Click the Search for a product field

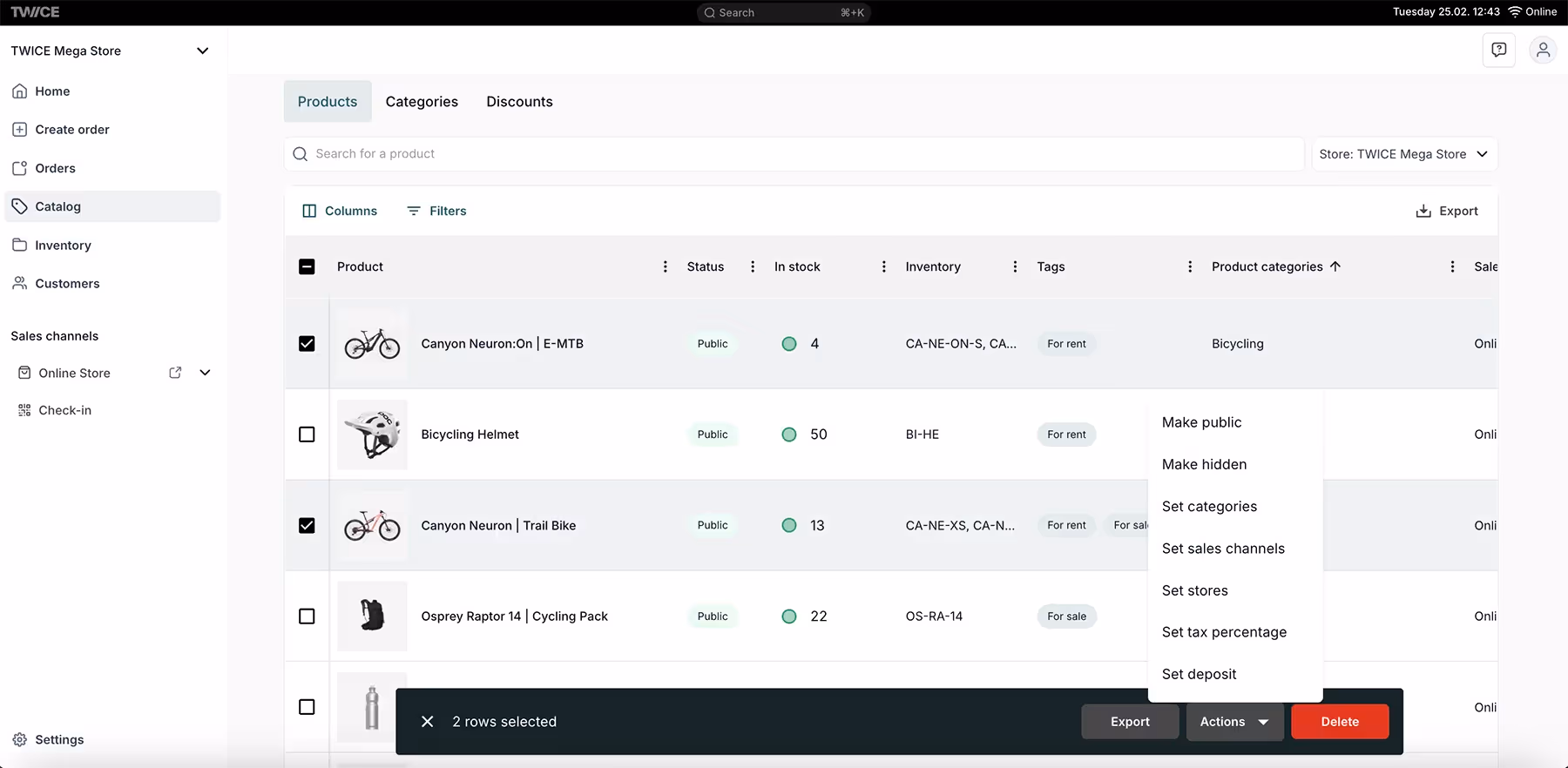click(794, 154)
